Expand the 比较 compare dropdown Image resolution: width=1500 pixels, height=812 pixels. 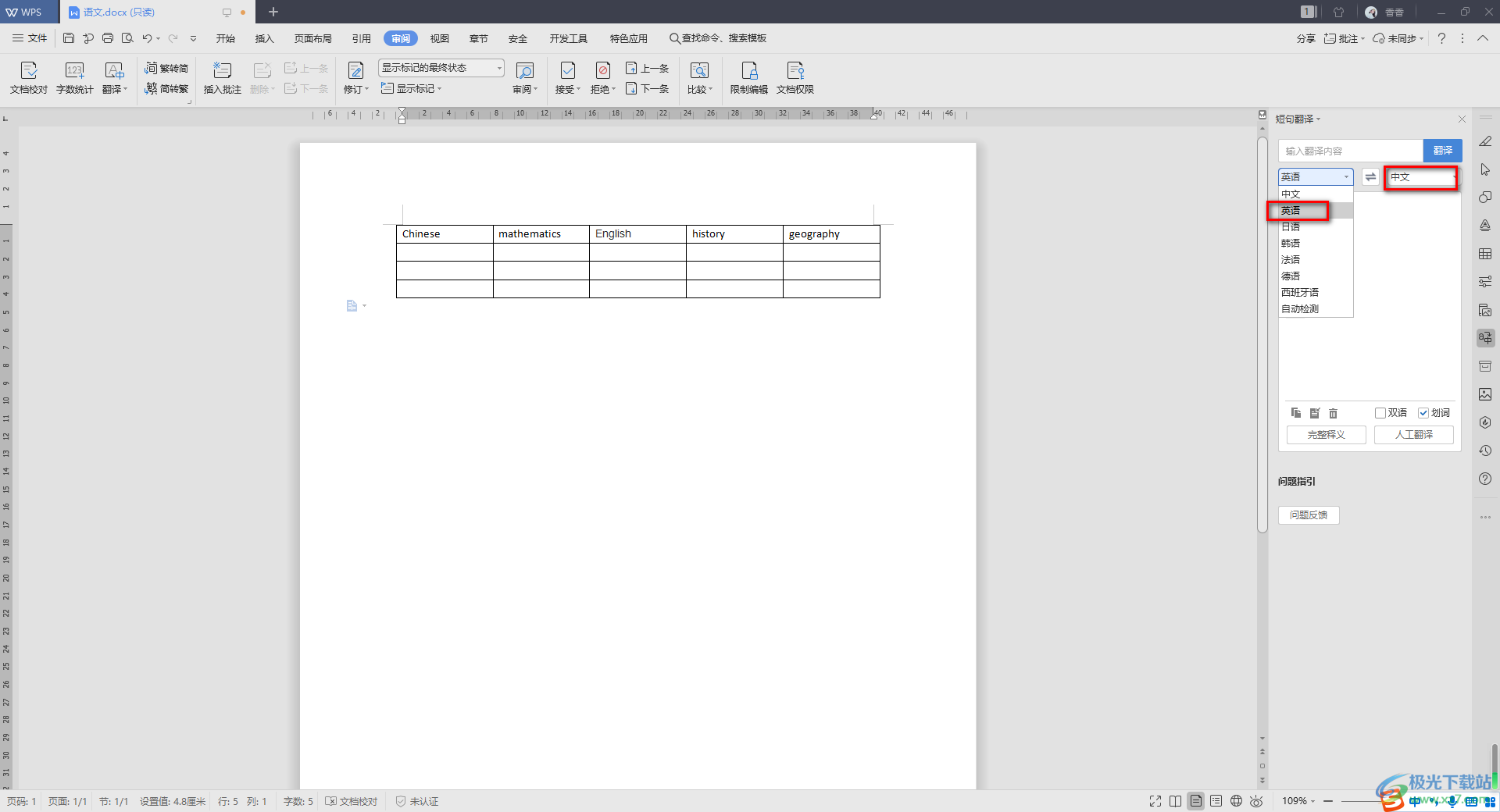coord(700,89)
